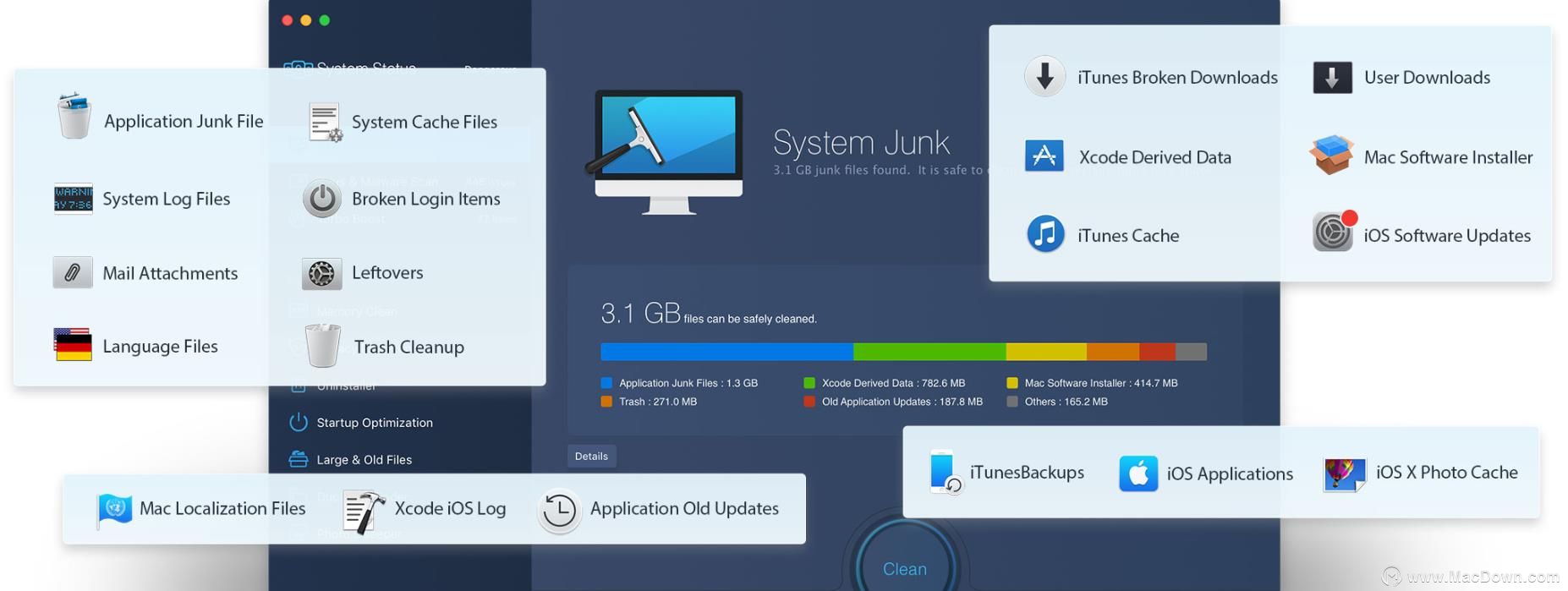1568x591 pixels.
Task: Select the iTunes Broken Downloads arrow icon
Action: [x=1044, y=76]
